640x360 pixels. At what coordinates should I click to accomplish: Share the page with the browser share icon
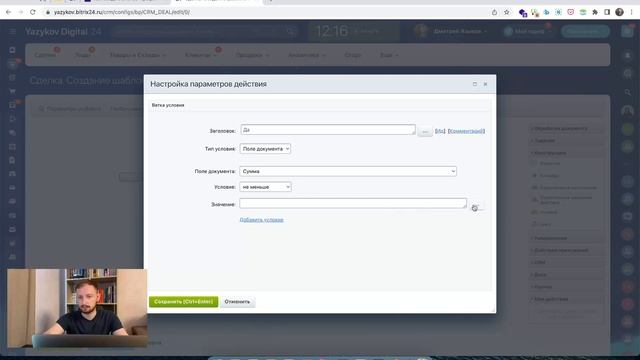point(494,12)
